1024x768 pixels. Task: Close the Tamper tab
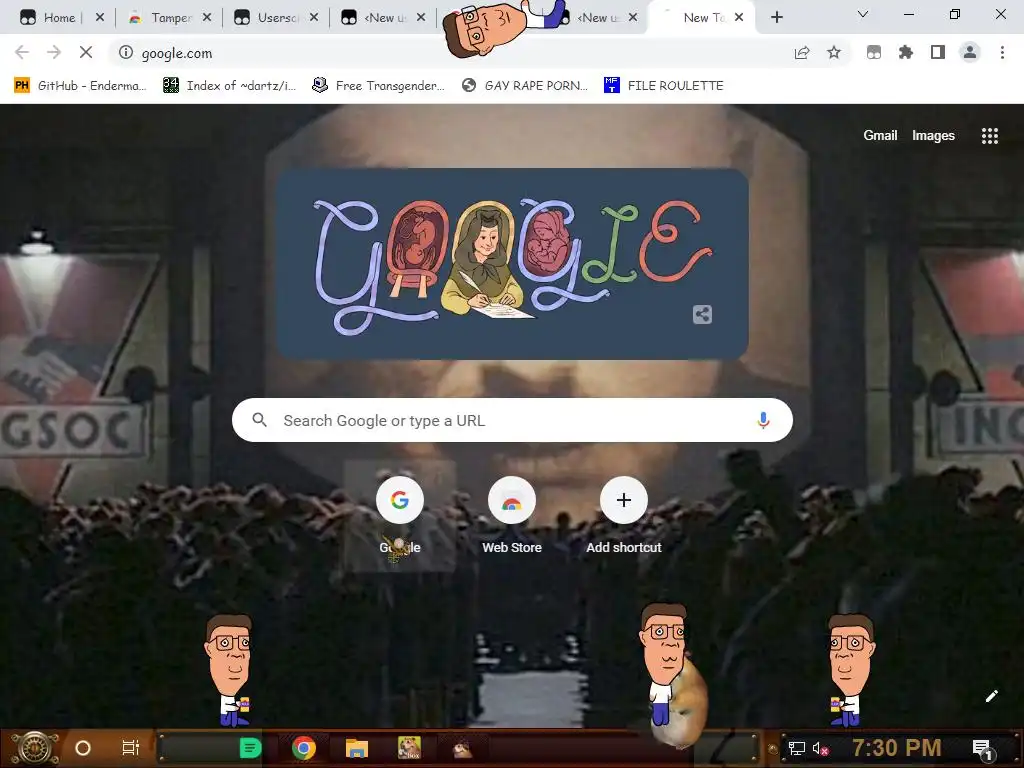[x=206, y=17]
